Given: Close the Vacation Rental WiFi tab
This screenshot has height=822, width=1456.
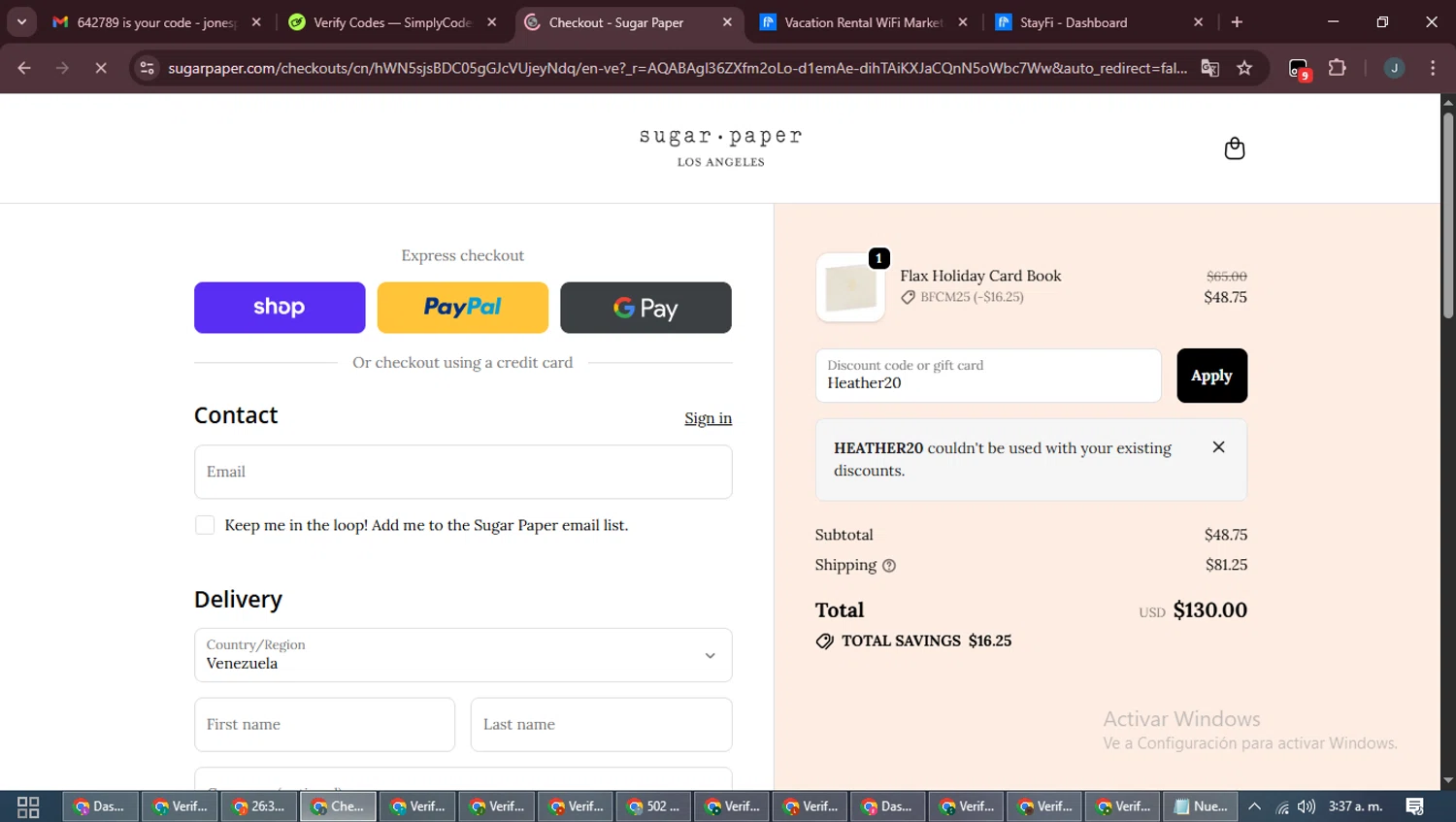Looking at the screenshot, I should point(963,22).
